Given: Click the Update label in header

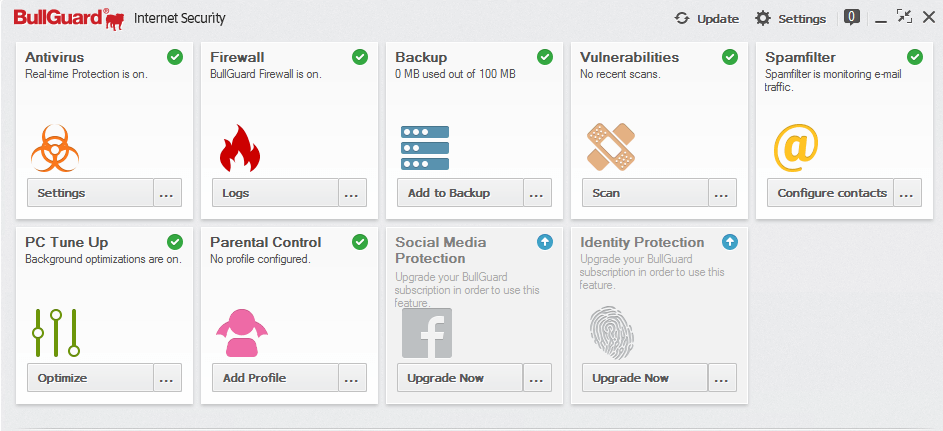Looking at the screenshot, I should click(718, 19).
